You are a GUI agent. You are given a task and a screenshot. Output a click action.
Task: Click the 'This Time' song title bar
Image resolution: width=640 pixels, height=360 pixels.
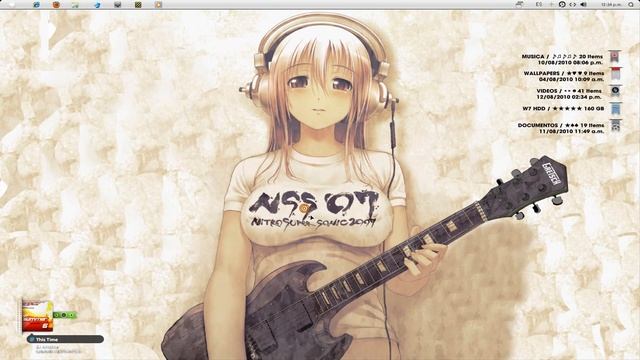tap(65, 339)
